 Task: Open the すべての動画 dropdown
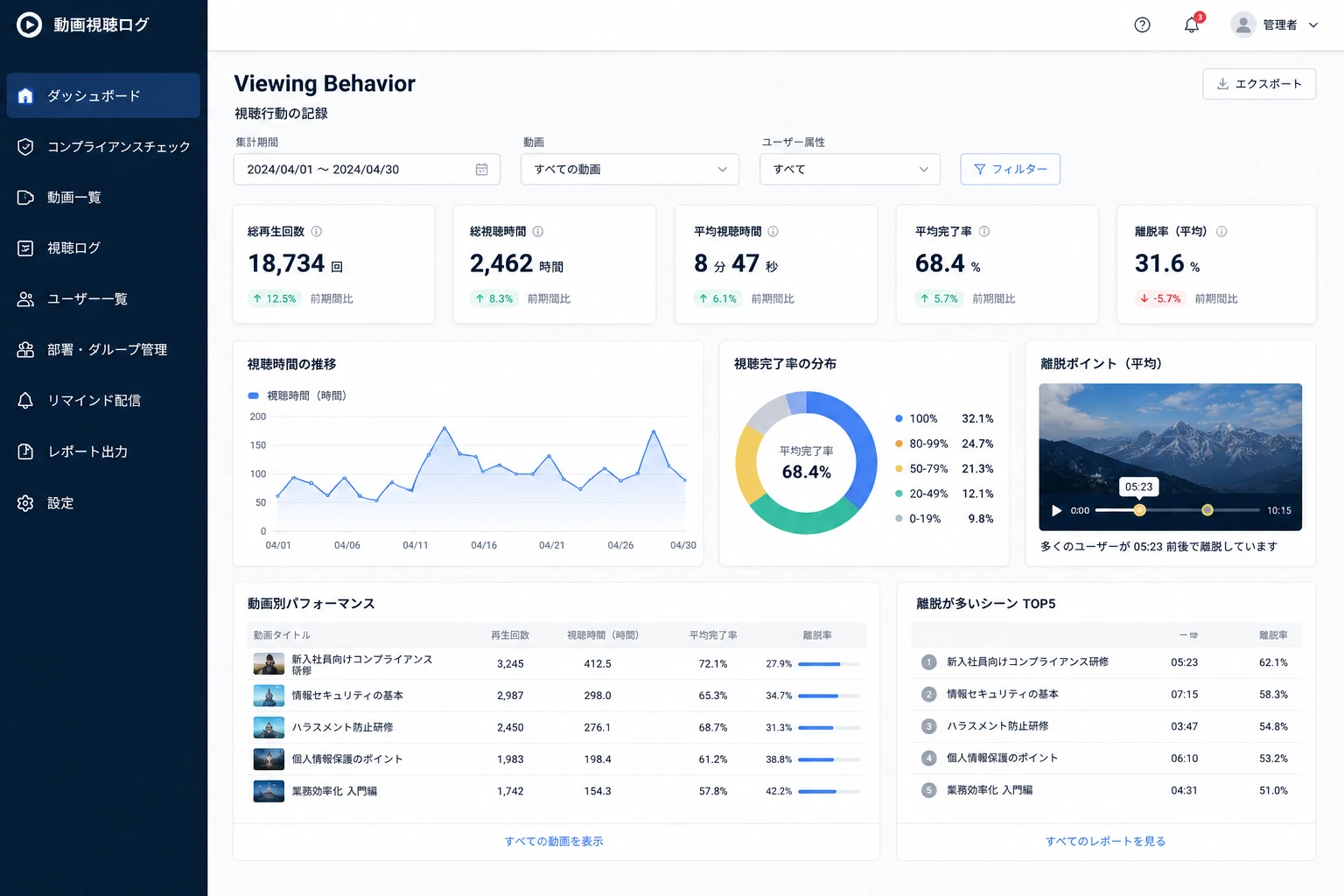point(630,169)
